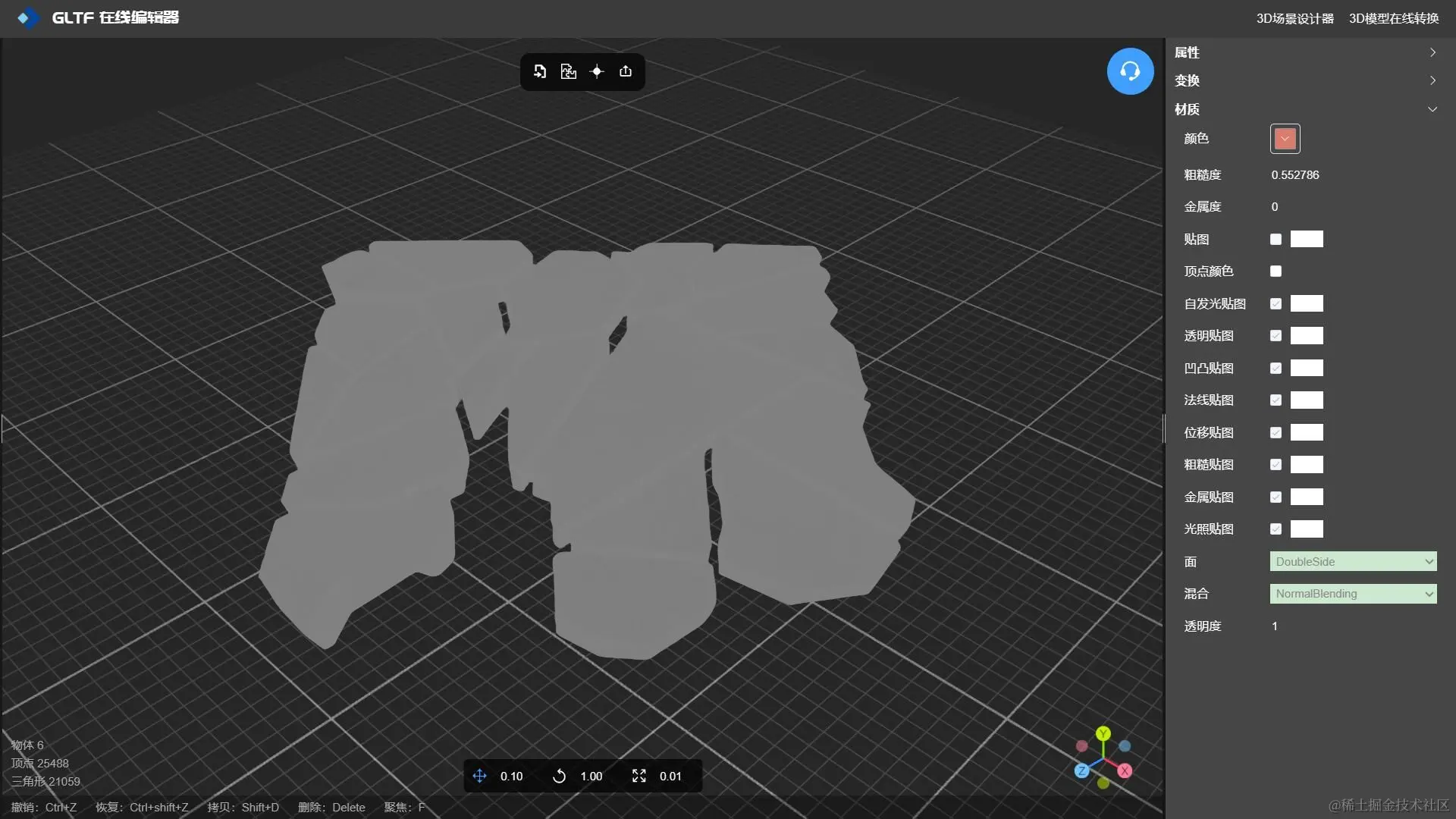Select the move translate snap icon
This screenshot has width=1456, height=819.
tap(479, 776)
